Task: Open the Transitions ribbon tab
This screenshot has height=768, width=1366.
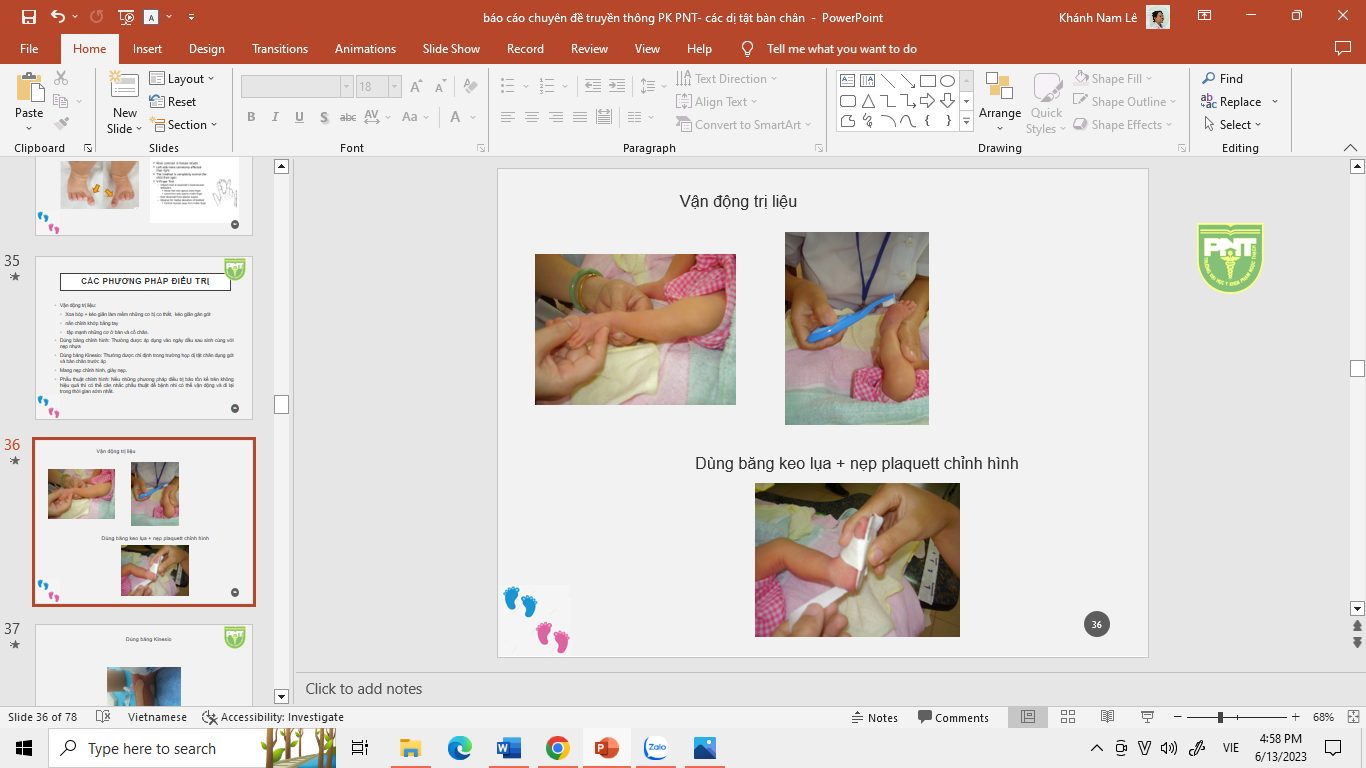Action: pos(281,49)
